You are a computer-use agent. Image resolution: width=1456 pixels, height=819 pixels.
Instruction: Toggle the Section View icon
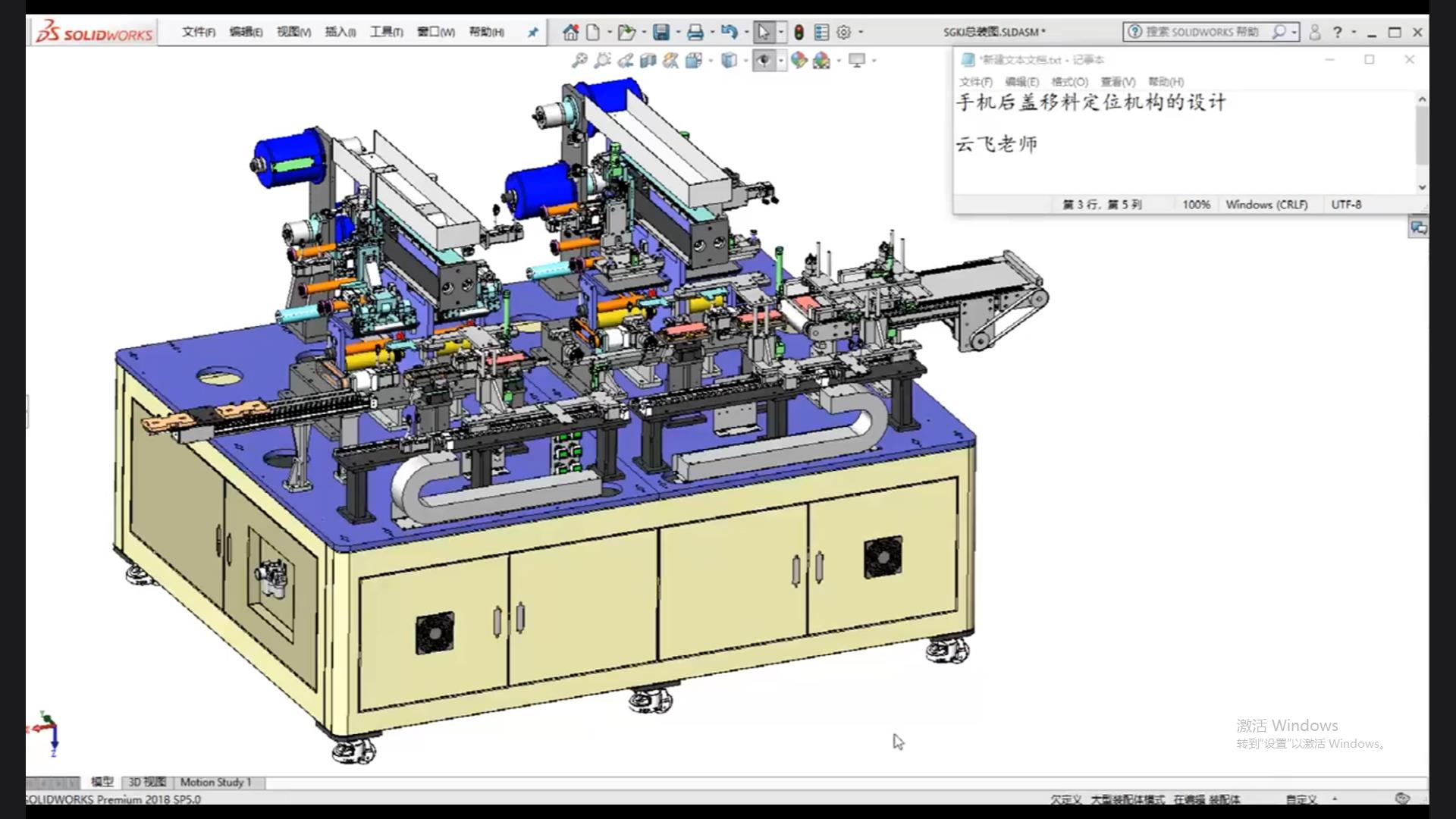(648, 60)
